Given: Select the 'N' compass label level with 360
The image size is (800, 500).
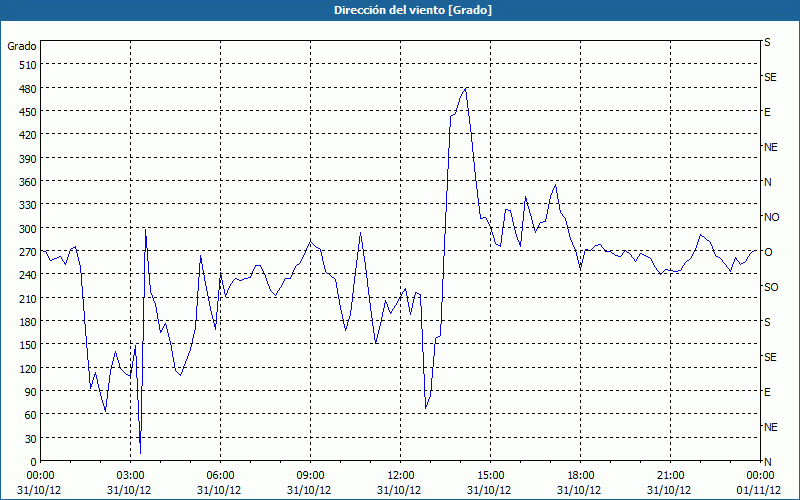Looking at the screenshot, I should (x=767, y=182).
